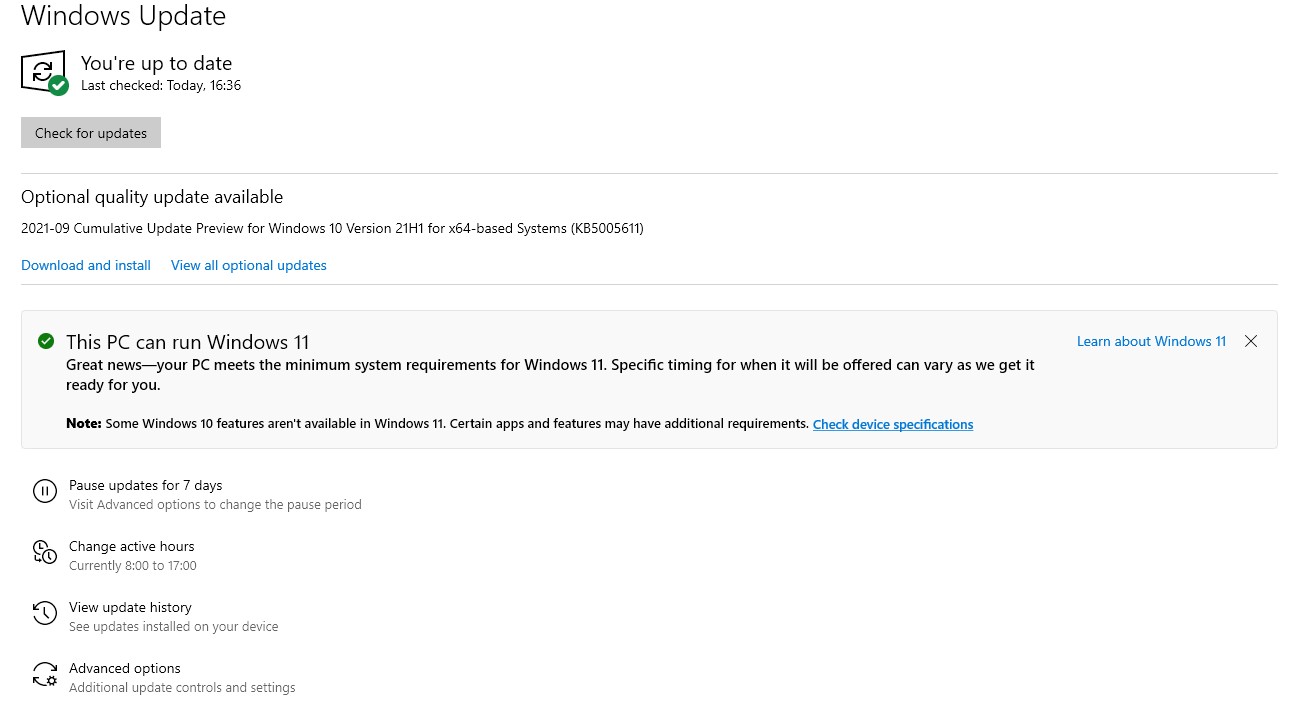Expand Advanced options settings
The height and width of the screenshot is (717, 1292).
coord(124,668)
